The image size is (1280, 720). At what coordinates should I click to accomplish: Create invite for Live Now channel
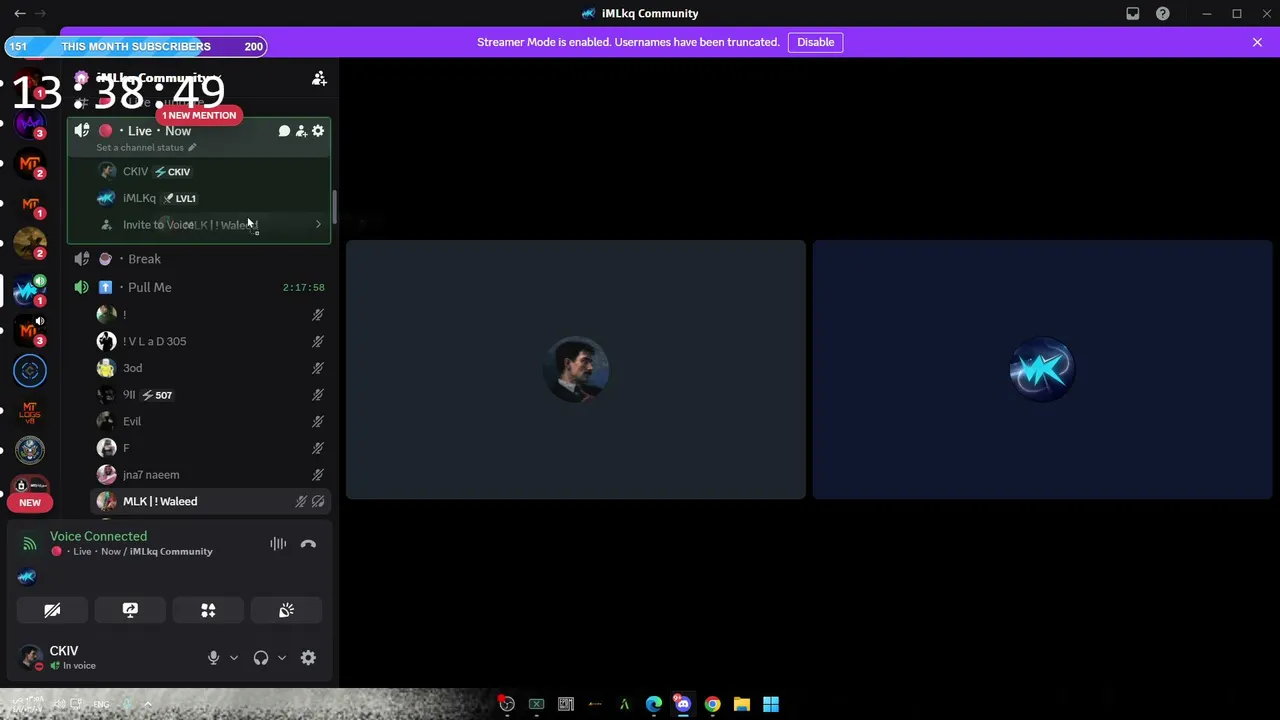301,131
